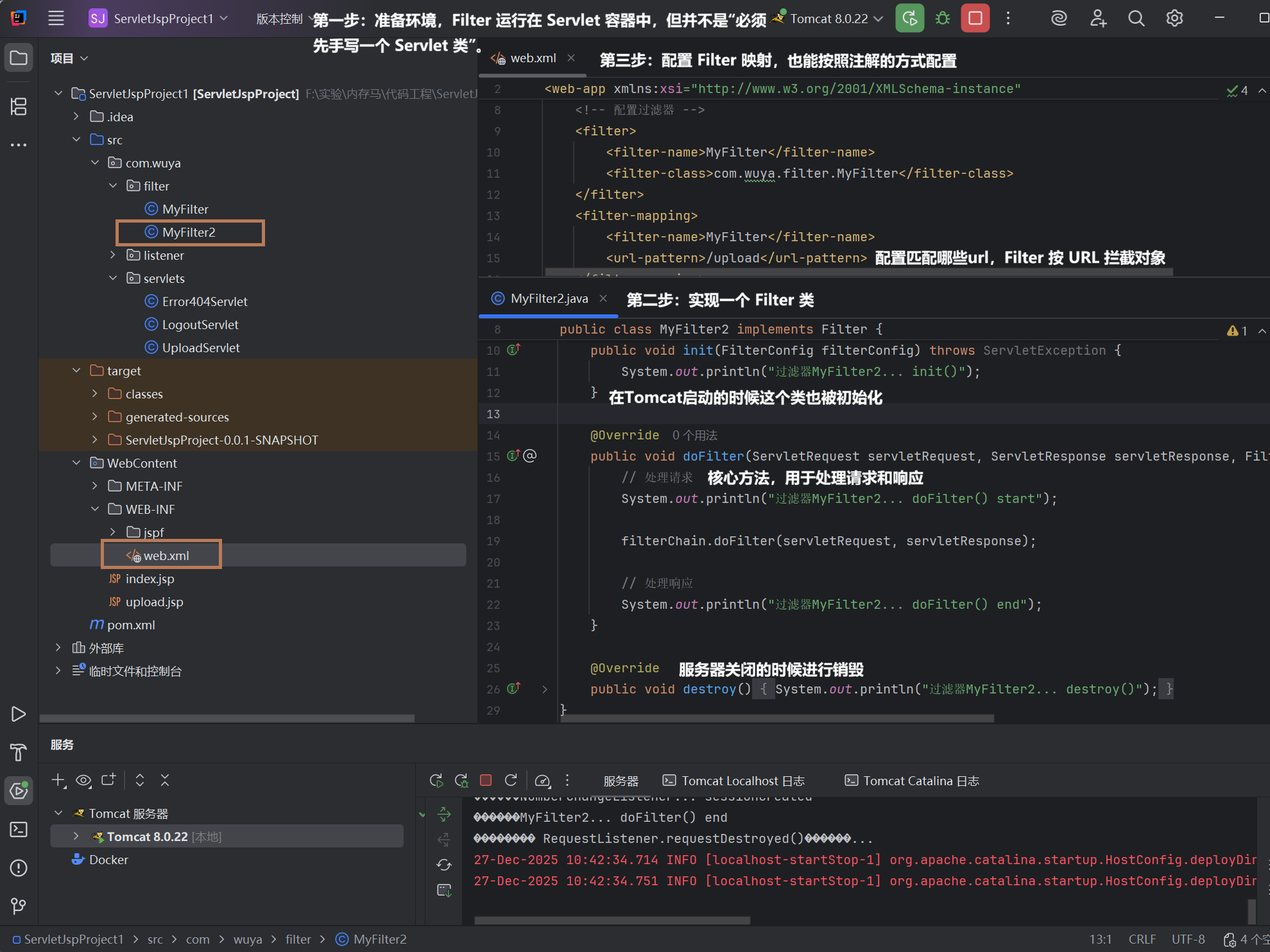
Task: Open the Tomcat 8.0.22 run configuration dropdown
Action: click(829, 19)
